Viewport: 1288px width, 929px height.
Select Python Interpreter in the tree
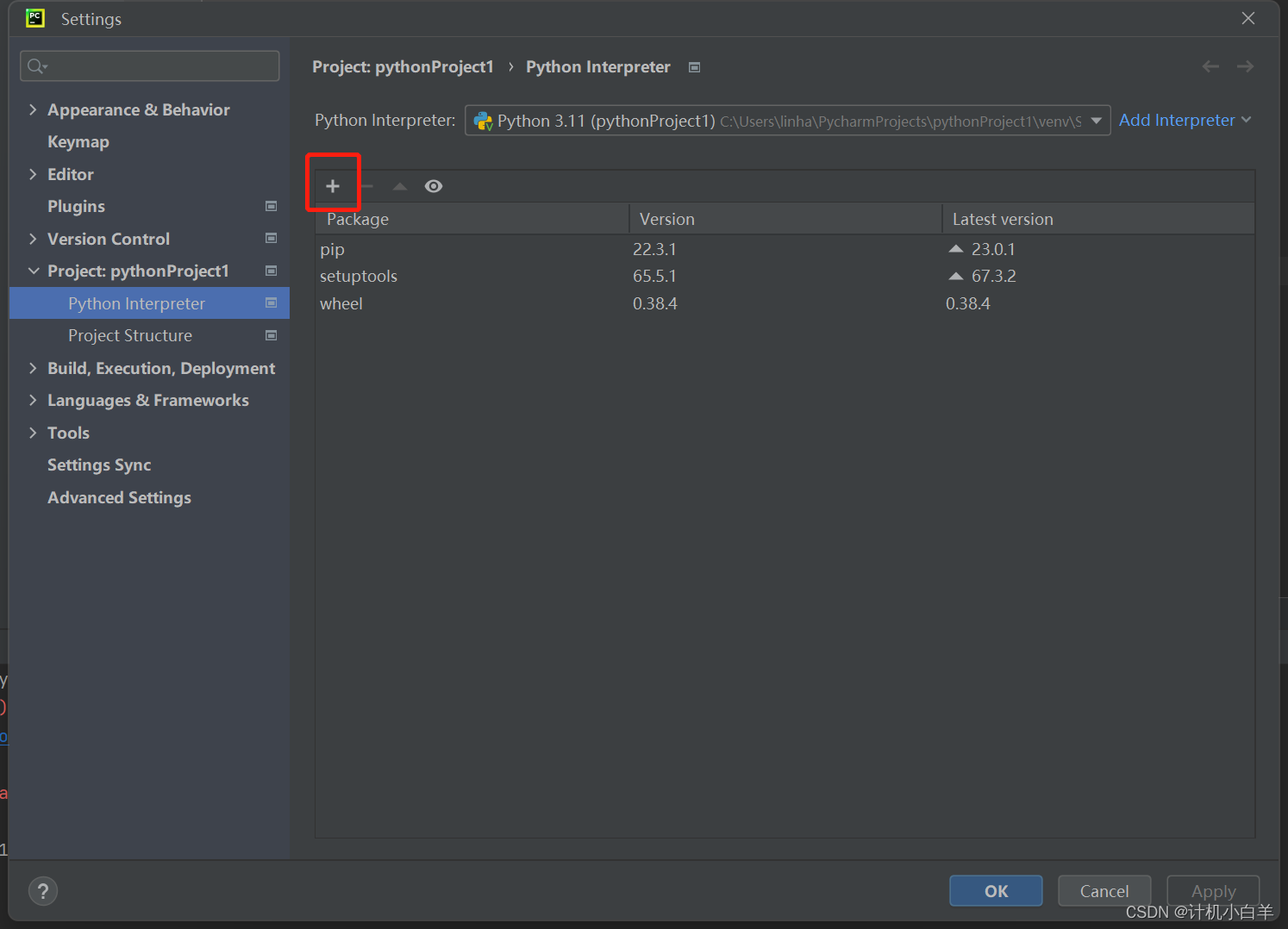[x=149, y=303]
